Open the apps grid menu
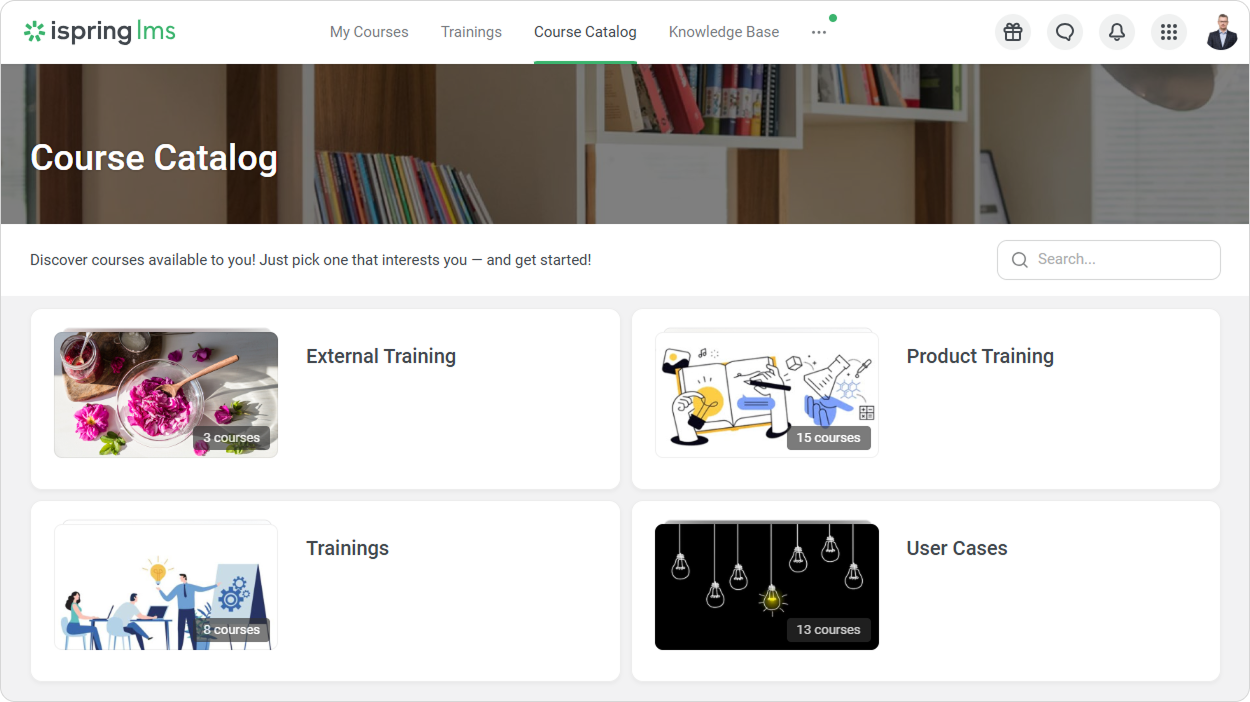Image resolution: width=1250 pixels, height=702 pixels. pos(1169,32)
